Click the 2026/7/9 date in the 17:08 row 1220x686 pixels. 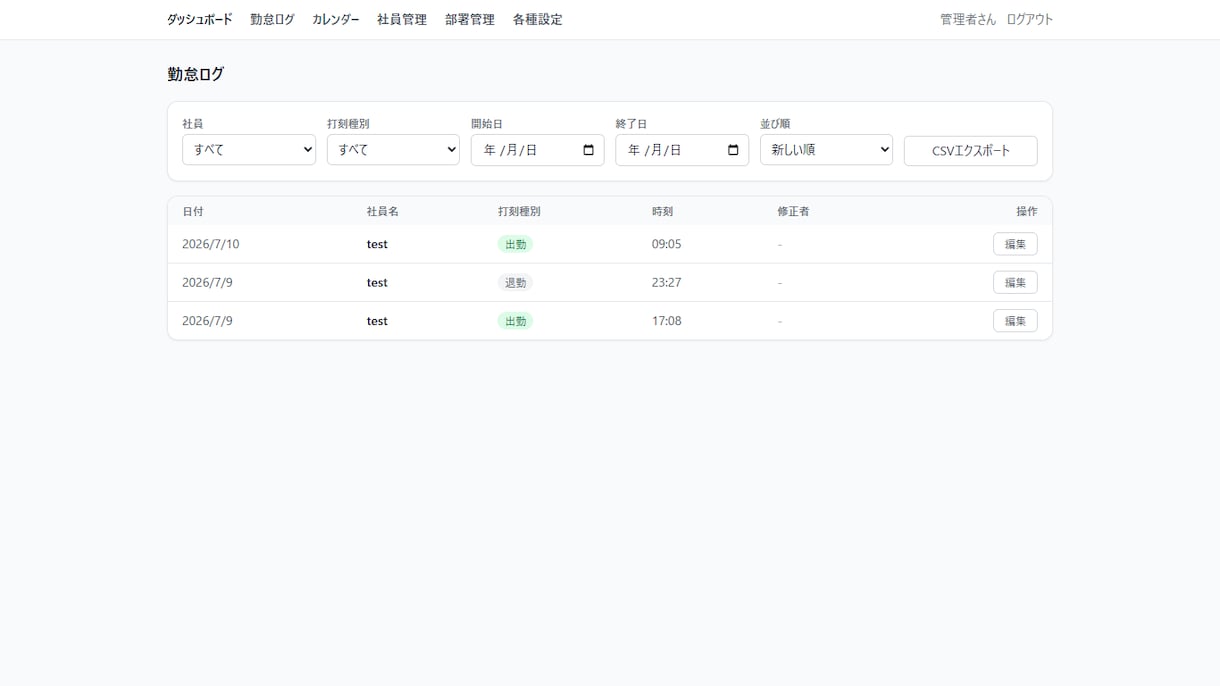(207, 321)
